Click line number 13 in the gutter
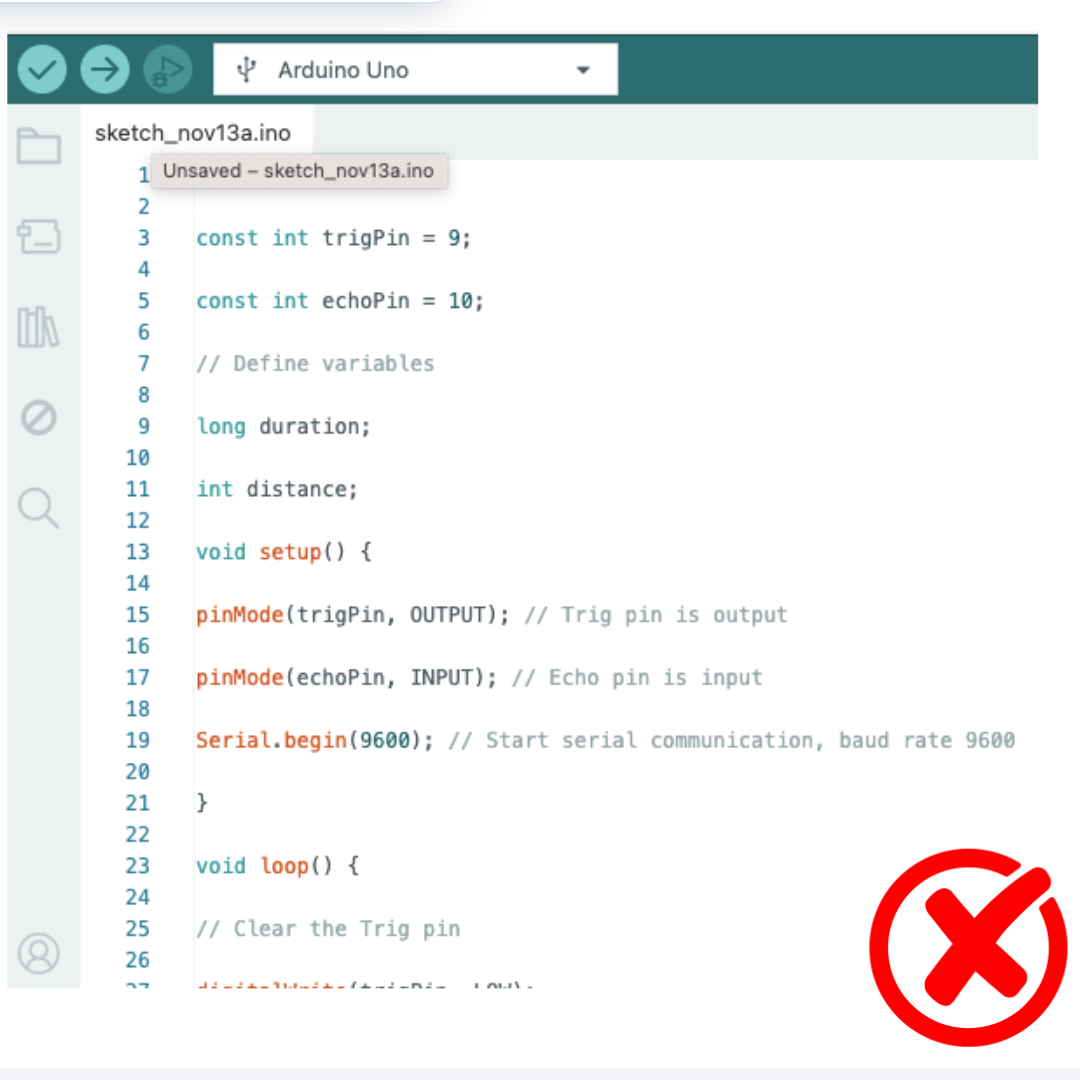 click(x=138, y=552)
